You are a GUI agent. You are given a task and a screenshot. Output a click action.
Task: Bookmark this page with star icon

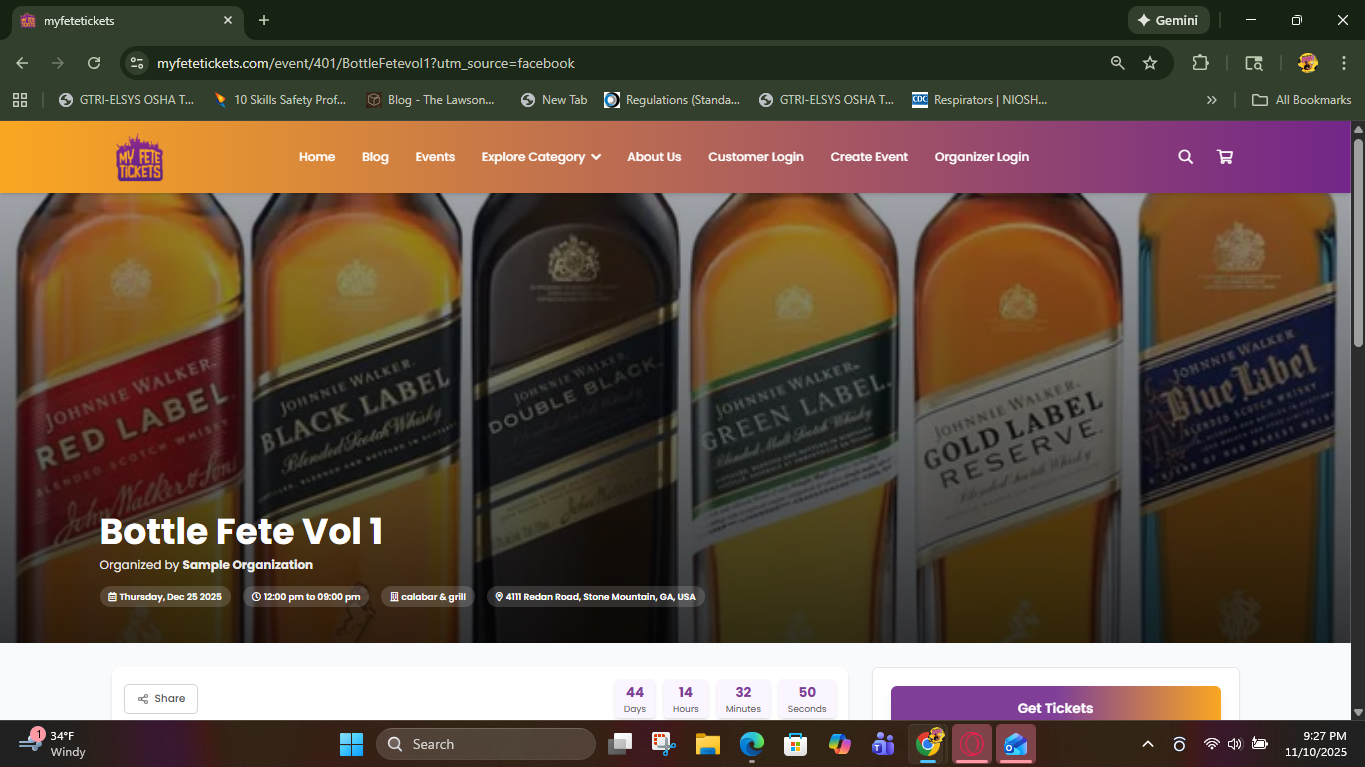pyautogui.click(x=1150, y=63)
